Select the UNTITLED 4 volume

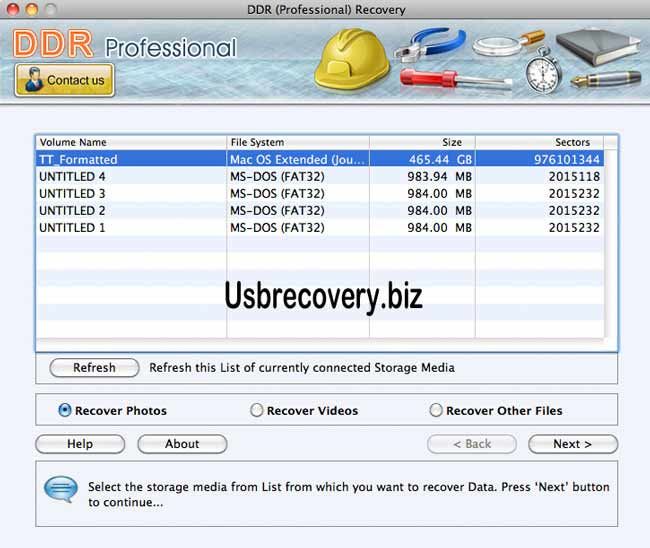(320, 177)
